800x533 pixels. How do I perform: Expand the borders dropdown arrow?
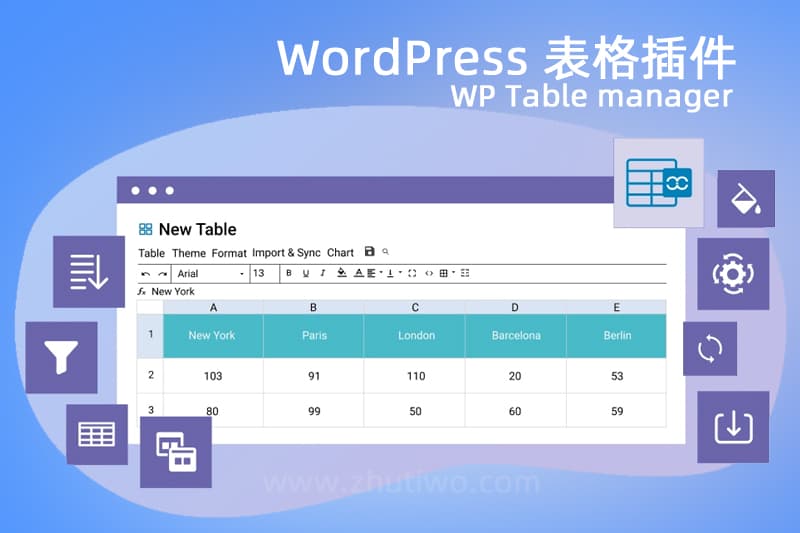pyautogui.click(x=453, y=273)
